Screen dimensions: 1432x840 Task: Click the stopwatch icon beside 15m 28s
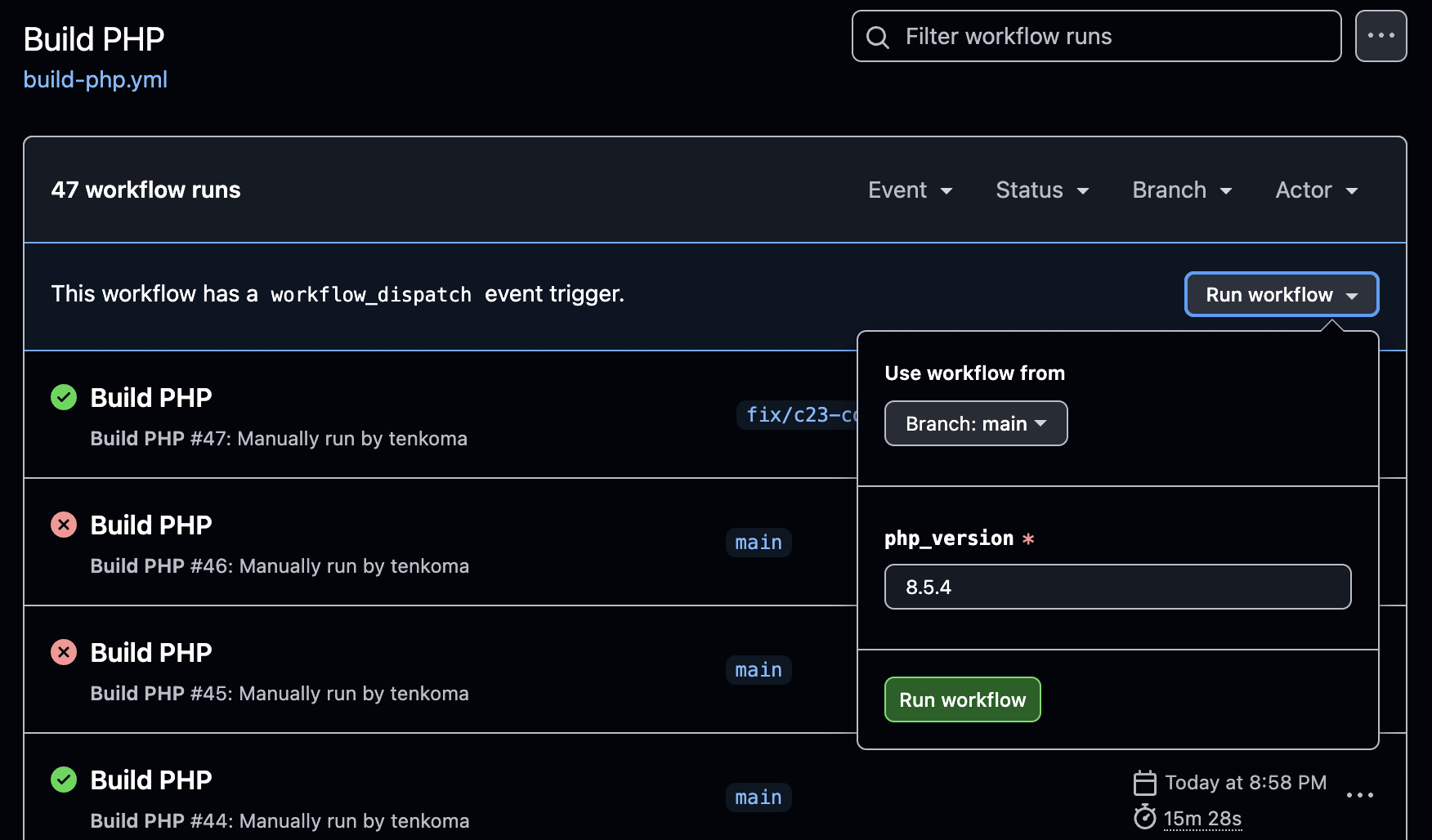(1144, 817)
